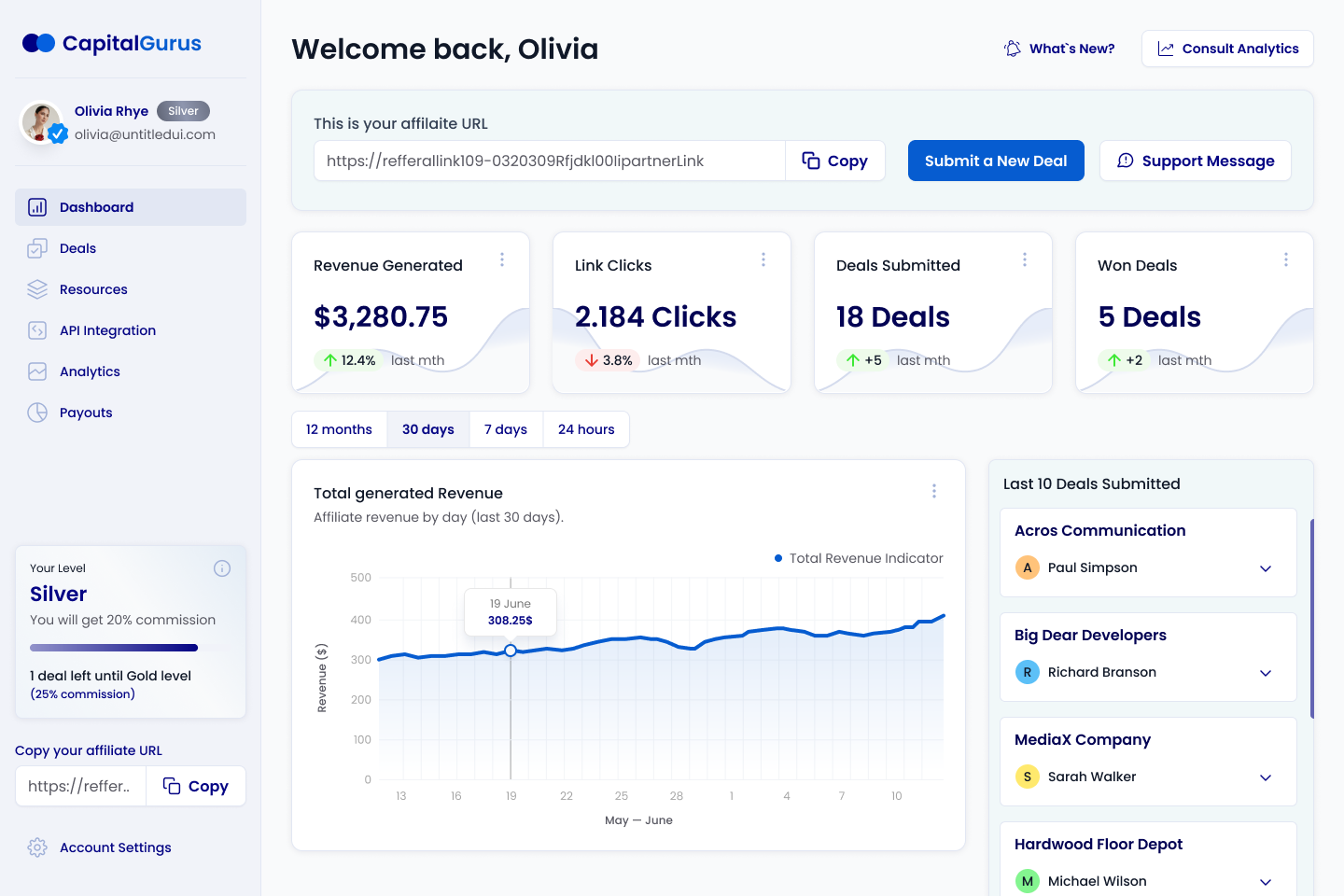The height and width of the screenshot is (896, 1344).
Task: Open the Account Settings gear icon
Action: coord(37,847)
